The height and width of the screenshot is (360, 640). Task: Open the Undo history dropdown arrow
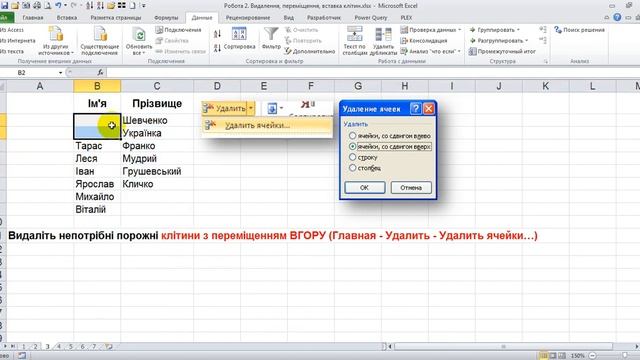[x=65, y=6]
